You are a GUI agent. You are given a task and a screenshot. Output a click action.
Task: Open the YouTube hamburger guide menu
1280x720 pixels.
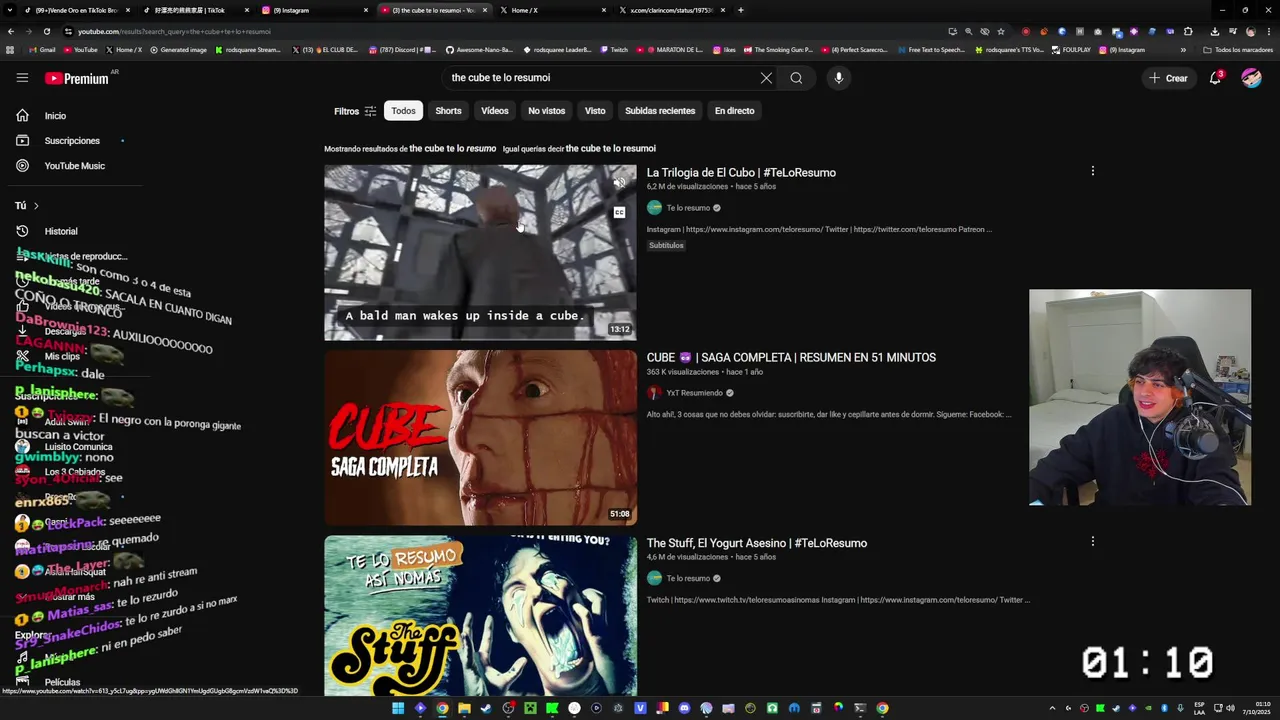click(22, 78)
